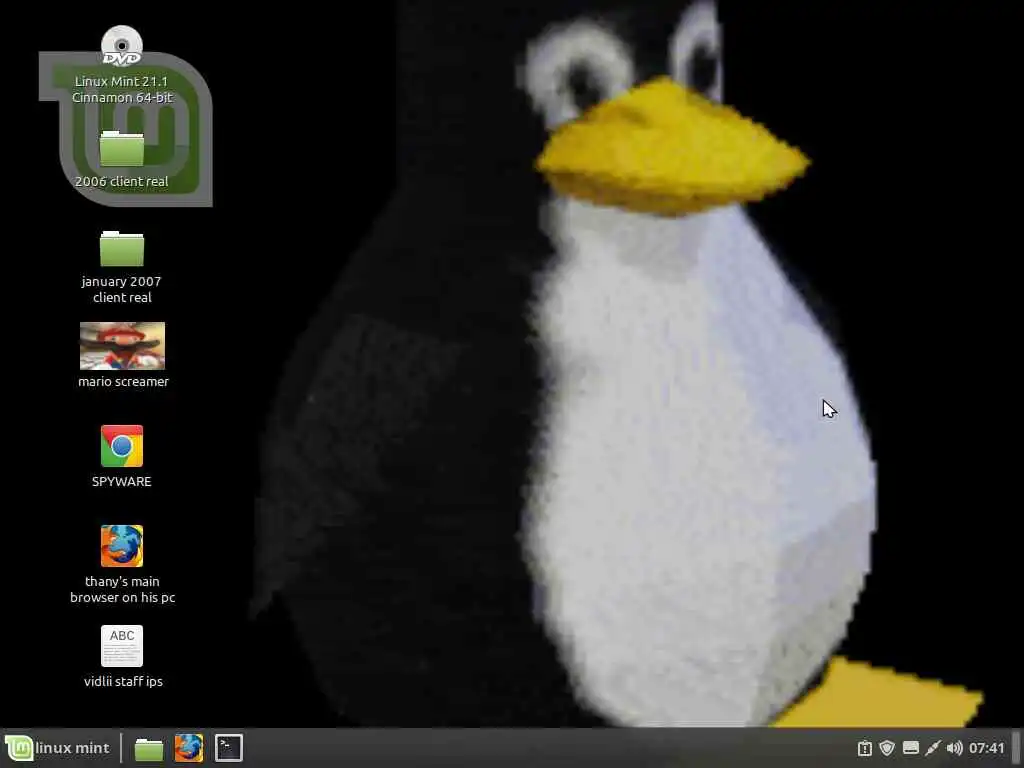The height and width of the screenshot is (768, 1024).
Task: Click the update manager shield tray icon
Action: tap(886, 748)
